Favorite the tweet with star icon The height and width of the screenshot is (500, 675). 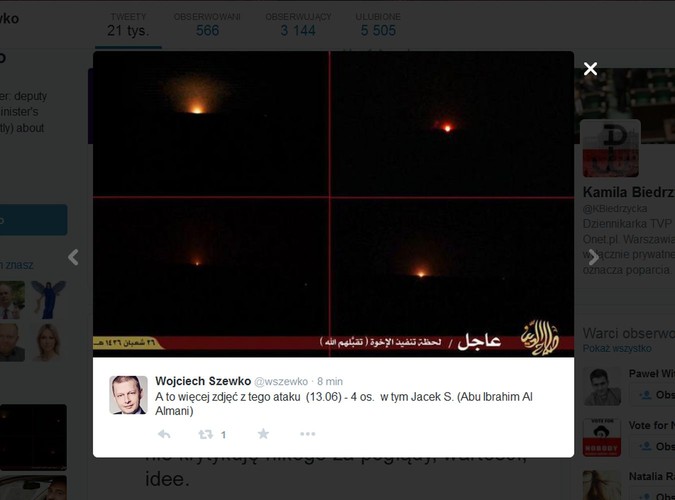[x=263, y=434]
